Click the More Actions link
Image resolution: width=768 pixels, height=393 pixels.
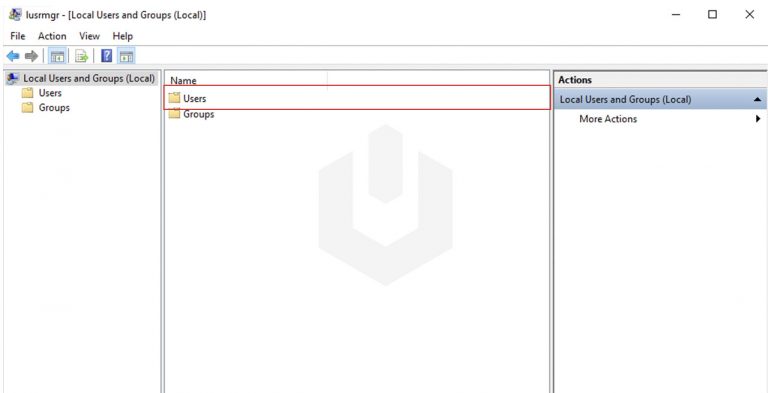(608, 119)
